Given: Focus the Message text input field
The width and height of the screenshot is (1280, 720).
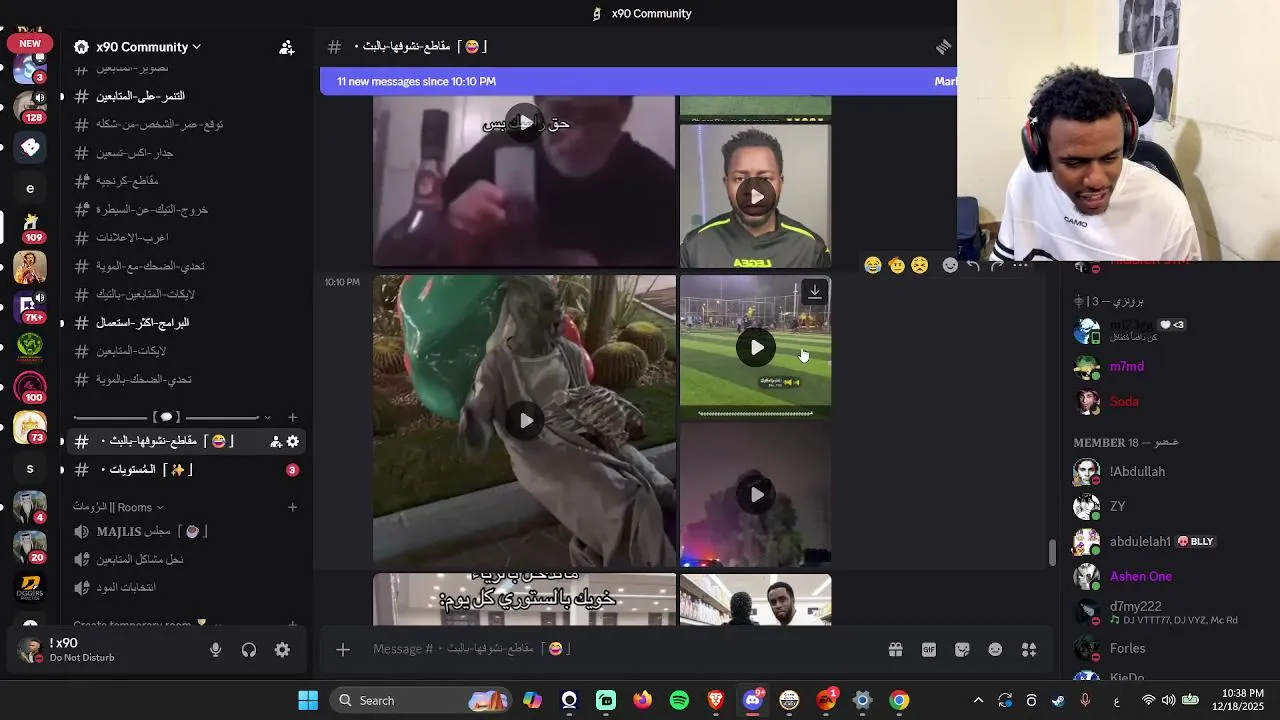Looking at the screenshot, I should 620,649.
